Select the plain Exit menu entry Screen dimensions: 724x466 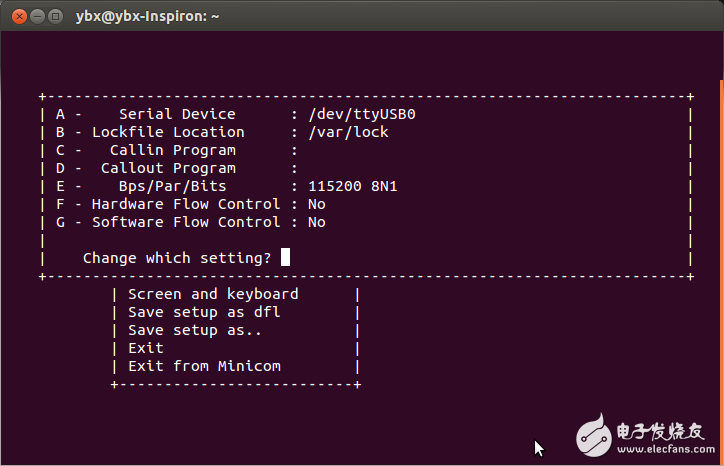[x=146, y=348]
